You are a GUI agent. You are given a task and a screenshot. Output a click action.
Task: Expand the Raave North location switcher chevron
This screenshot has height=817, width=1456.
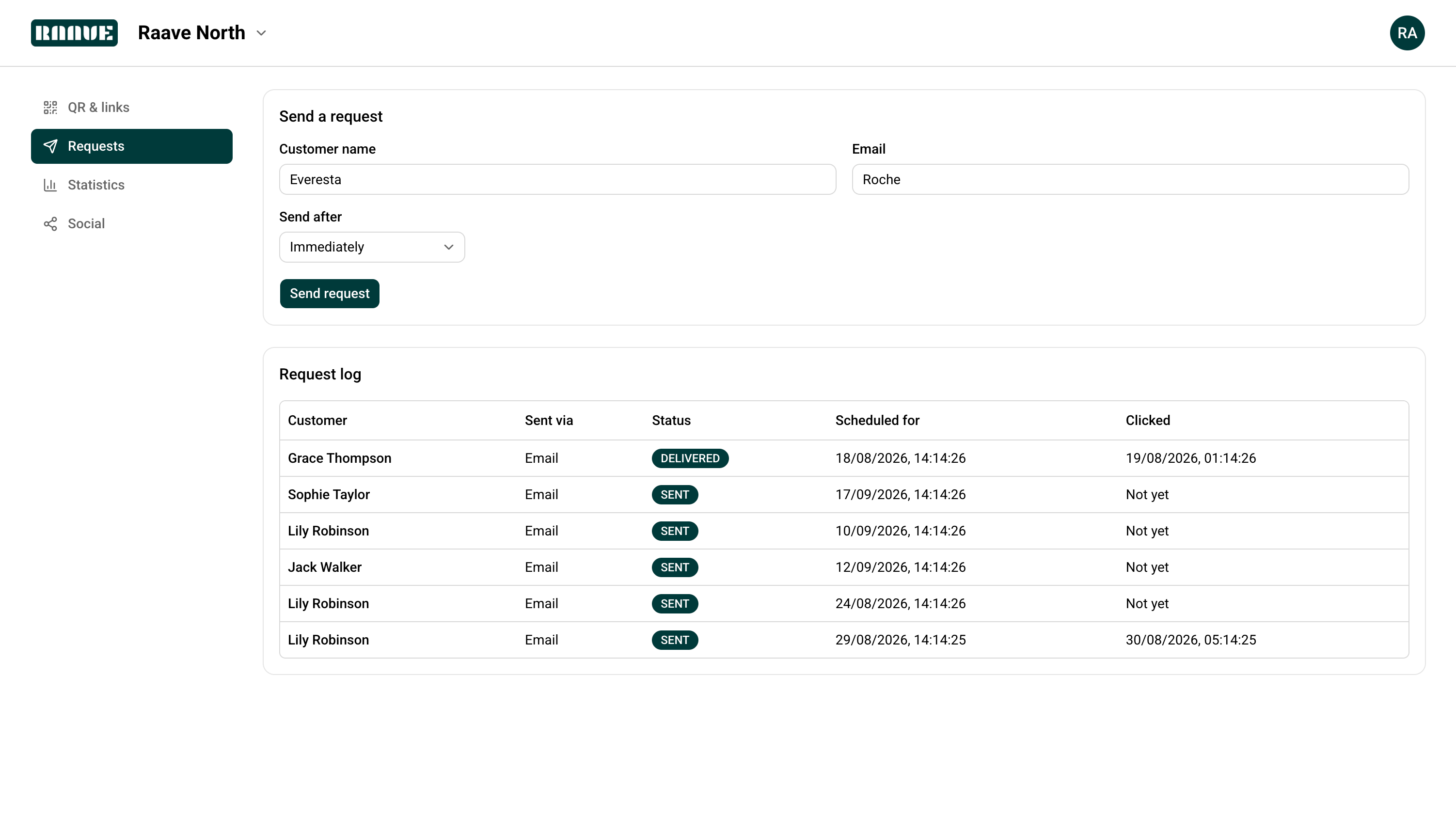click(261, 33)
